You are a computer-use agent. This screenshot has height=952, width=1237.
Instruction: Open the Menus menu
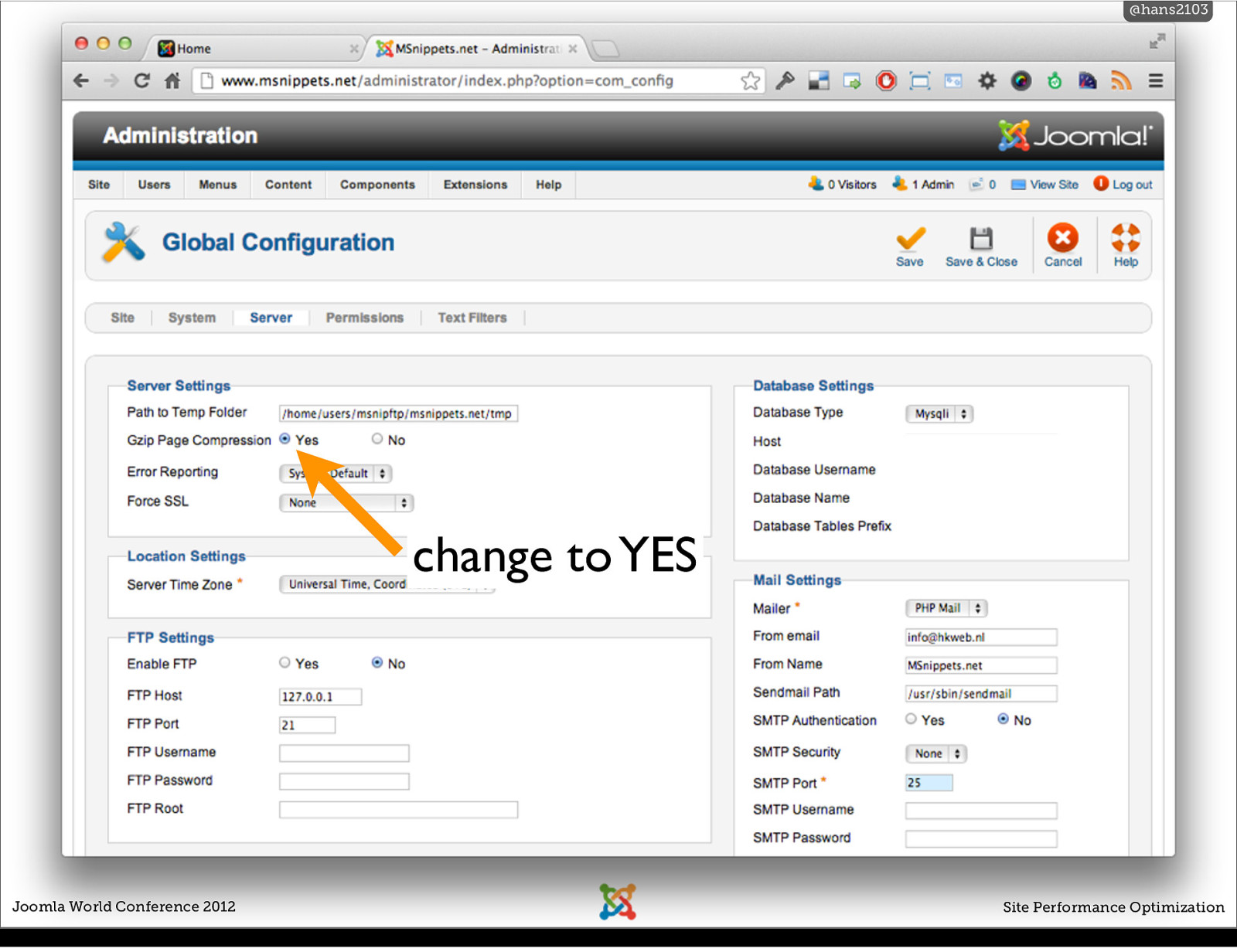(218, 185)
